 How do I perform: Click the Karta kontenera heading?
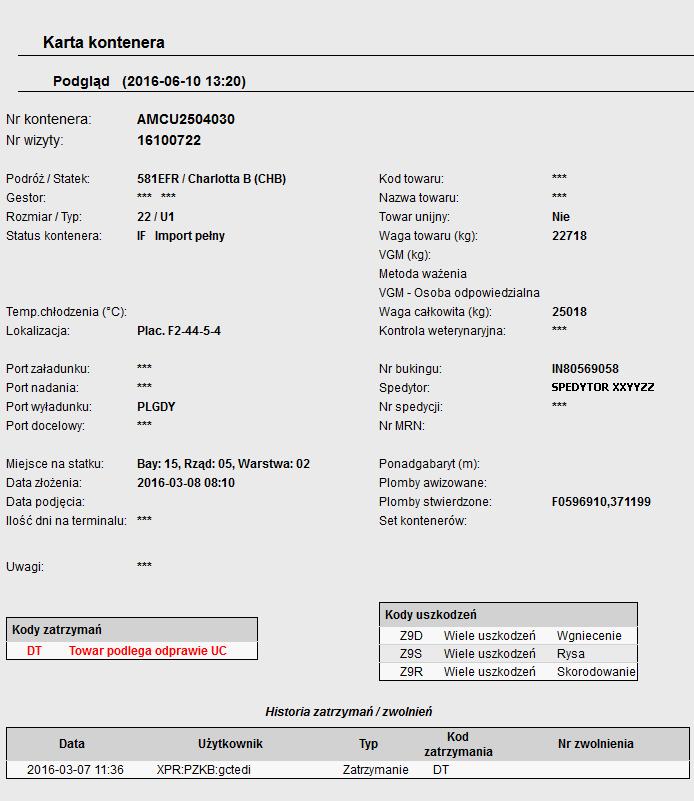pyautogui.click(x=104, y=42)
